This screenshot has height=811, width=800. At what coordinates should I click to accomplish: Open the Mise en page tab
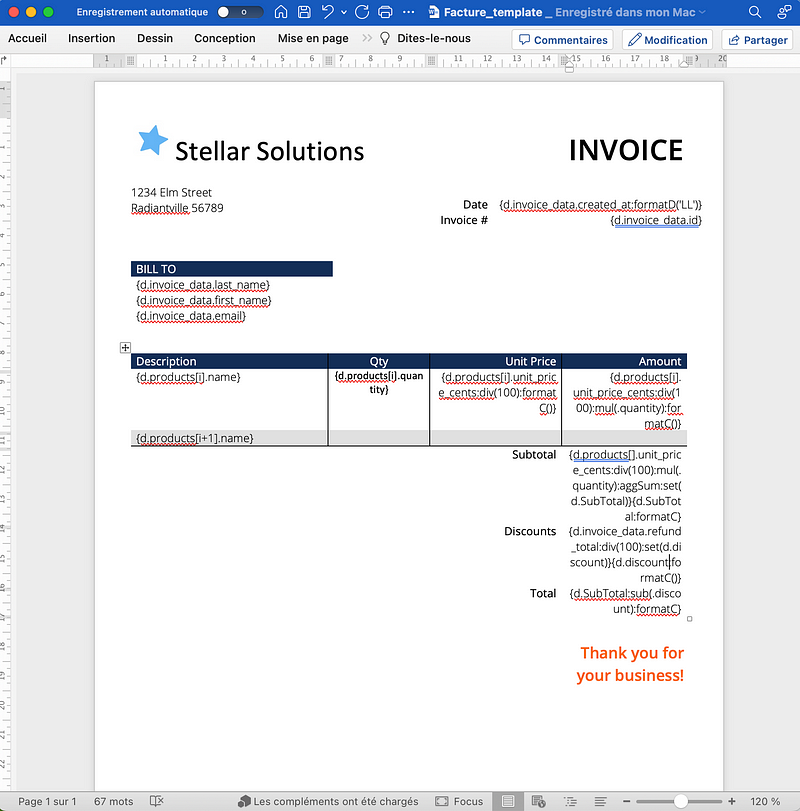[313, 38]
